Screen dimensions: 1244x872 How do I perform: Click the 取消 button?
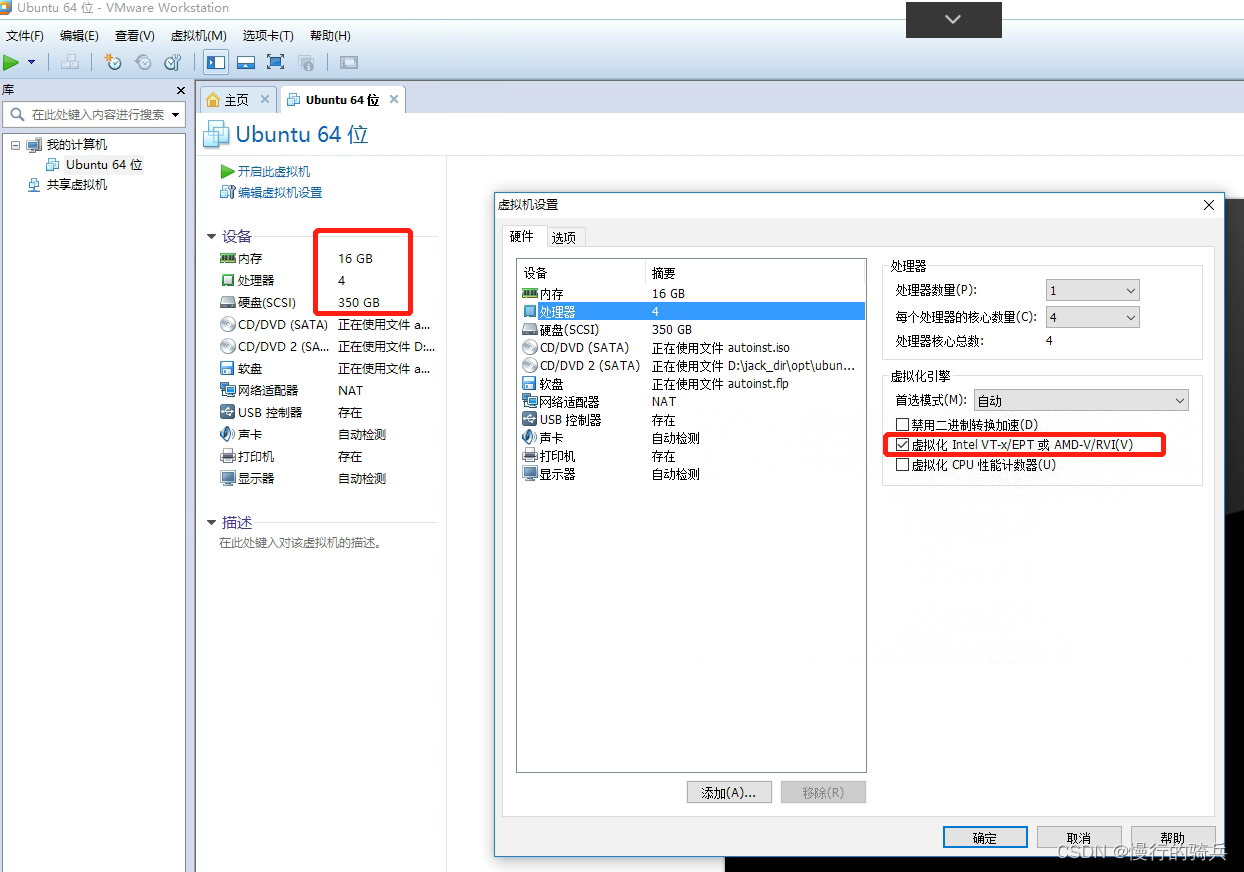(x=1079, y=838)
